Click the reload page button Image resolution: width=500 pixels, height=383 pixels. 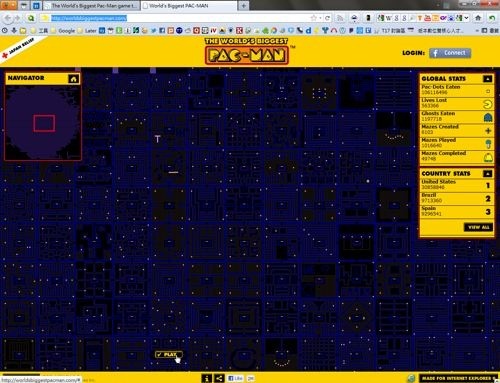[x=328, y=18]
